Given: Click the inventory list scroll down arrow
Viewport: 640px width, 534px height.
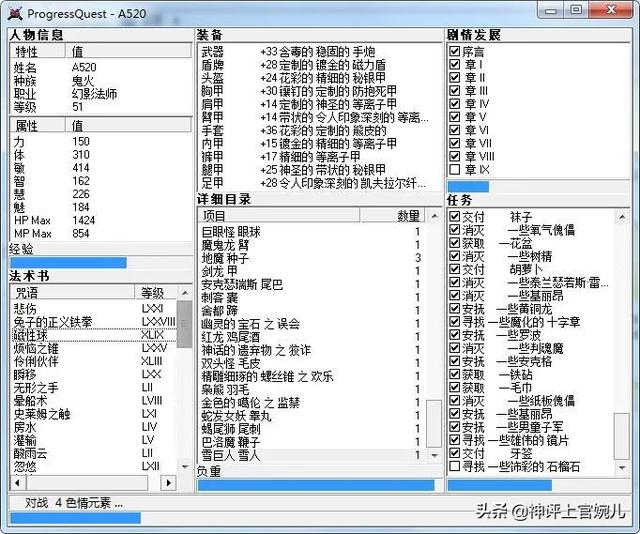Looking at the screenshot, I should point(434,455).
